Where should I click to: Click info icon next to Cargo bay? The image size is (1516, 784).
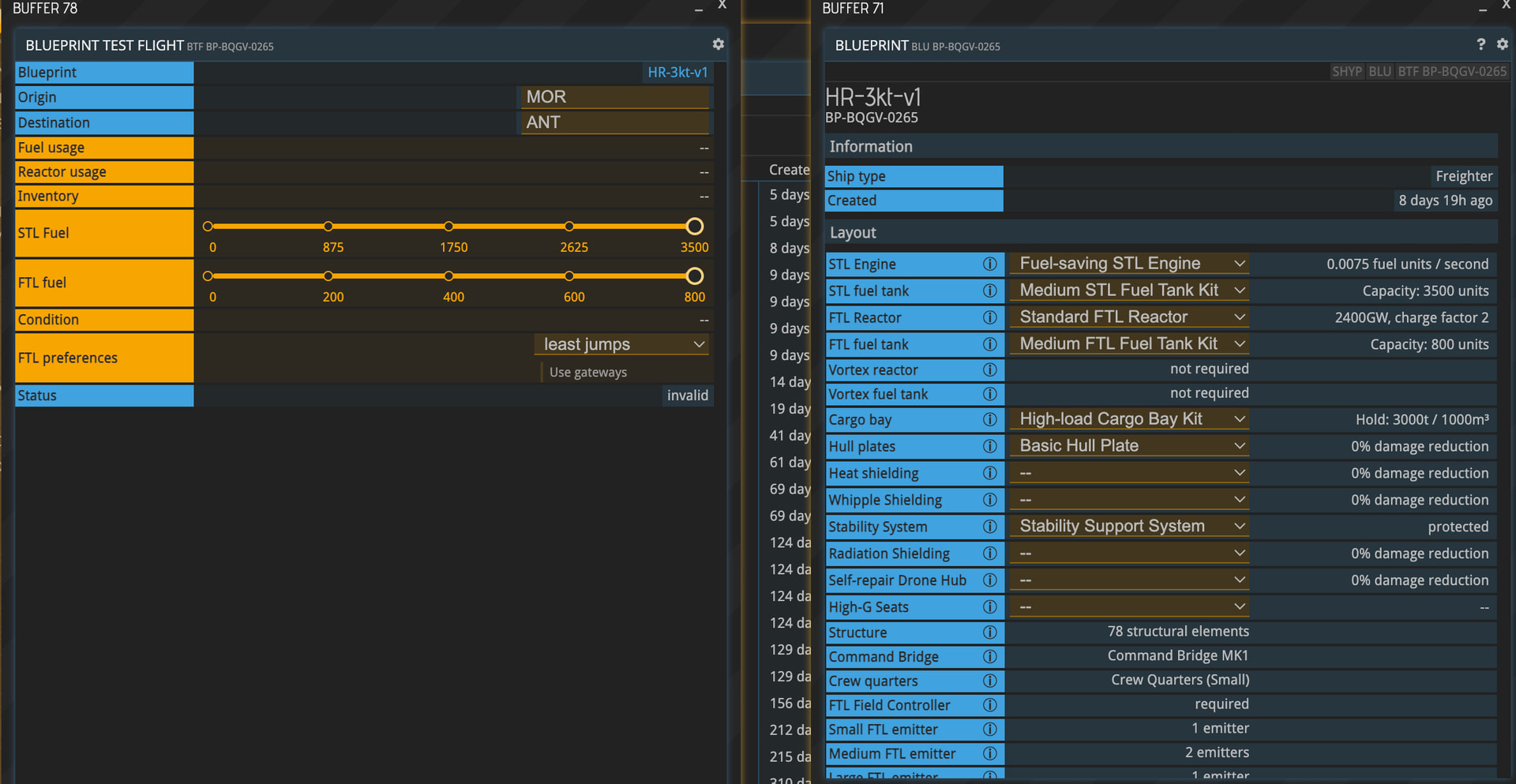pos(989,419)
